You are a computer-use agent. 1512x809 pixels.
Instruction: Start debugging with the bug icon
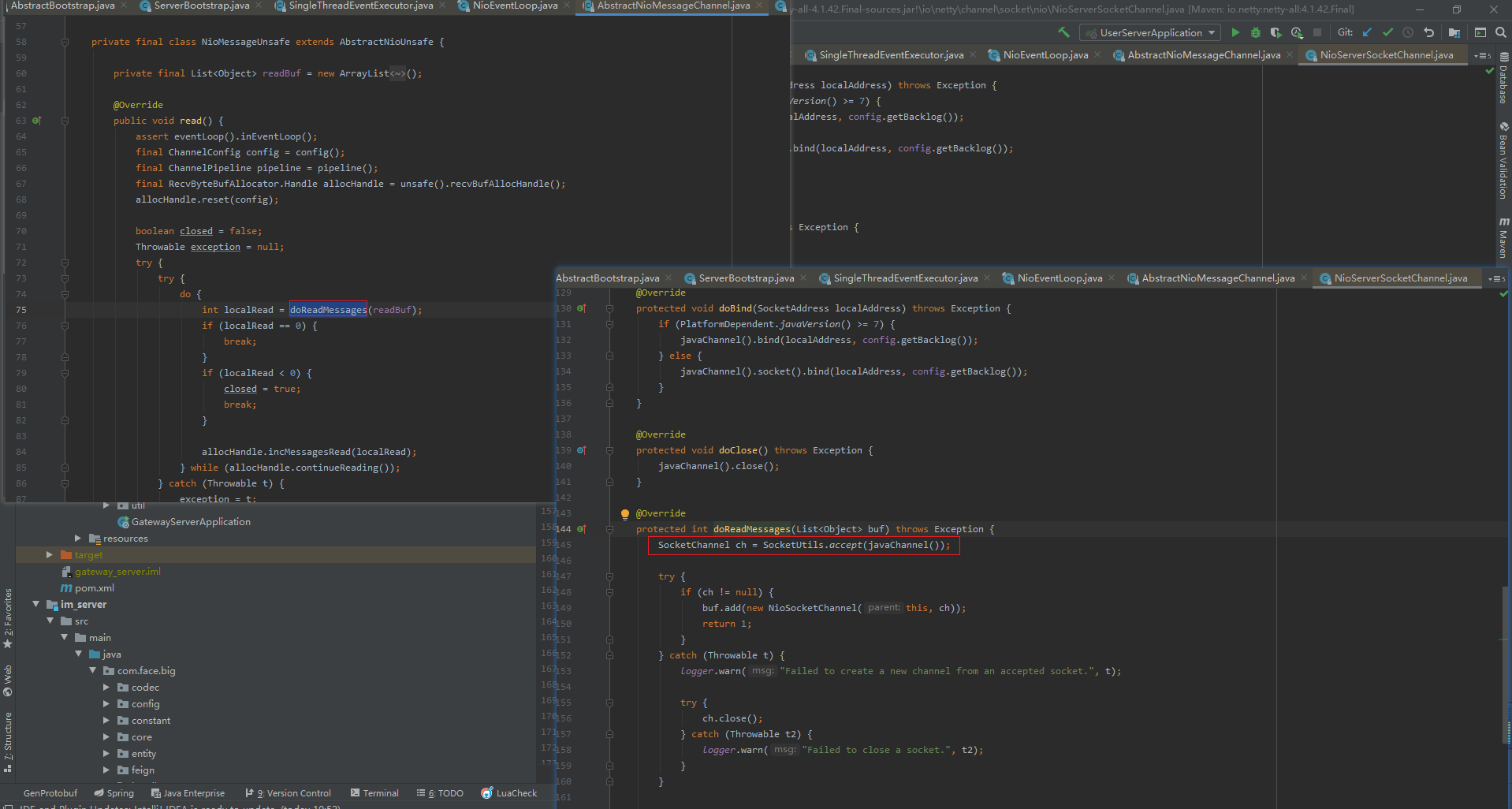[x=1256, y=32]
